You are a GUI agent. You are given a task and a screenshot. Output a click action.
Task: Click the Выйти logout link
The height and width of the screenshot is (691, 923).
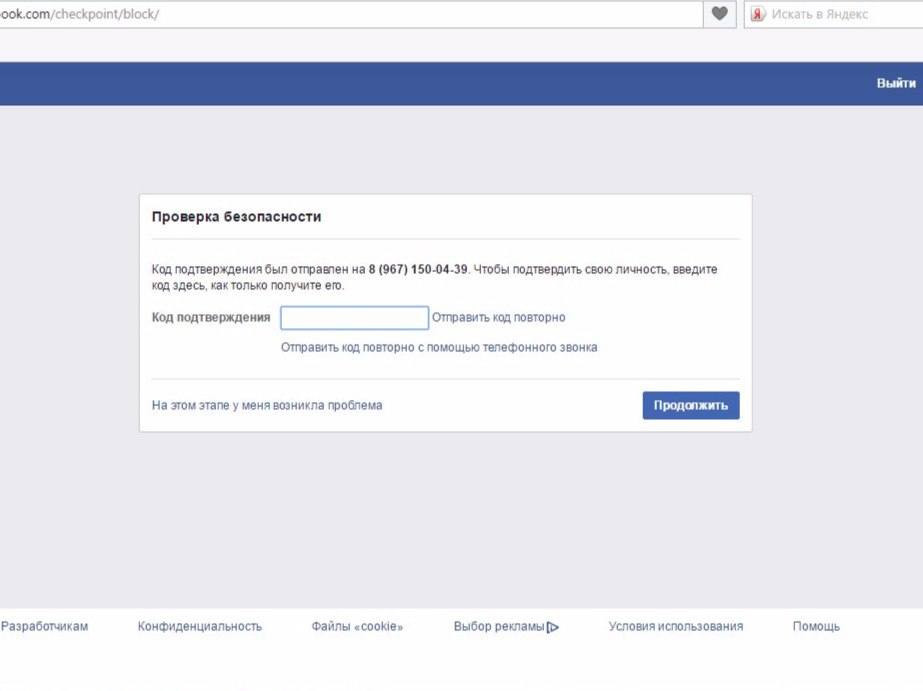(x=895, y=83)
